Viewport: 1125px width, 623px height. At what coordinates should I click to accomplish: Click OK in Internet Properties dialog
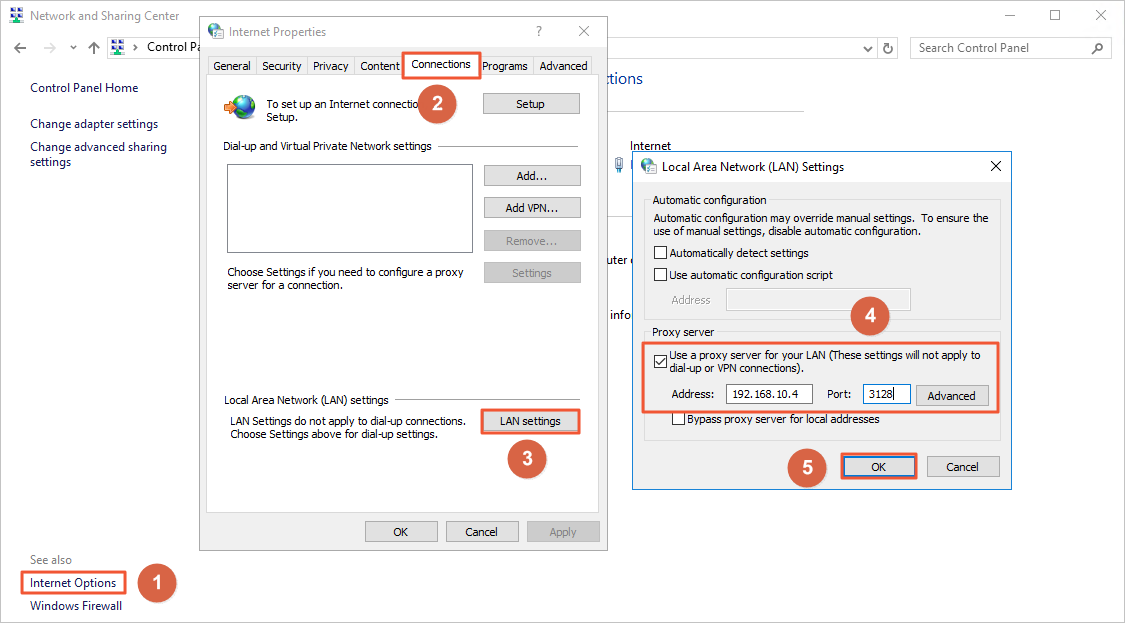[401, 532]
